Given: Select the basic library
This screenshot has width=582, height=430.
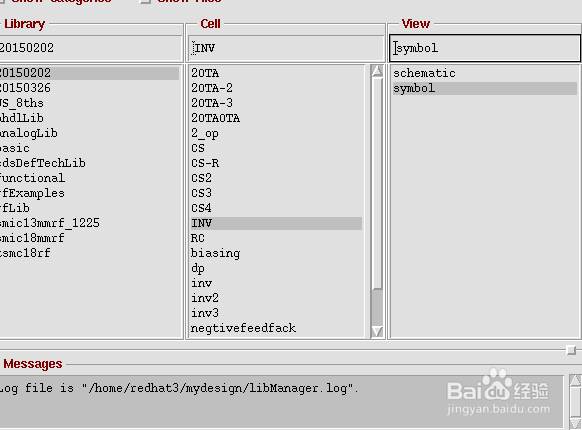Looking at the screenshot, I should click(x=15, y=148).
